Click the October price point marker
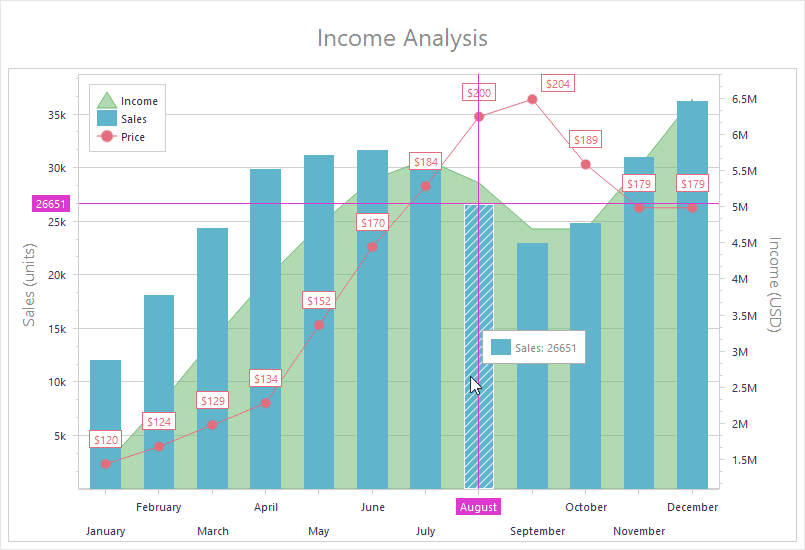Screen dimensions: 805x550 (586, 164)
